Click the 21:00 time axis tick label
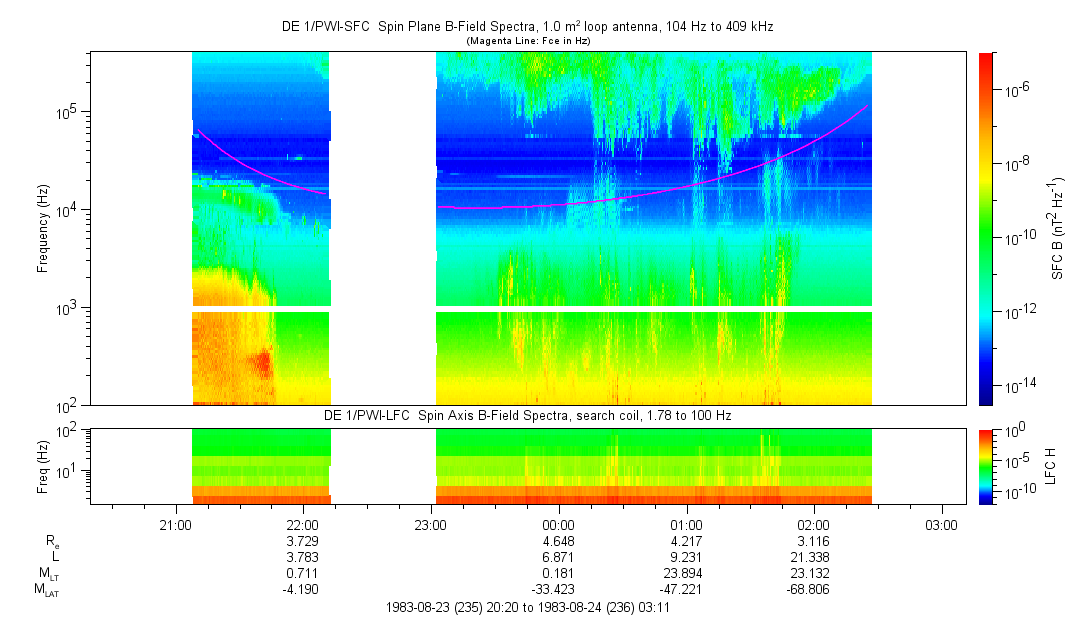The image size is (1083, 620). (x=175, y=524)
